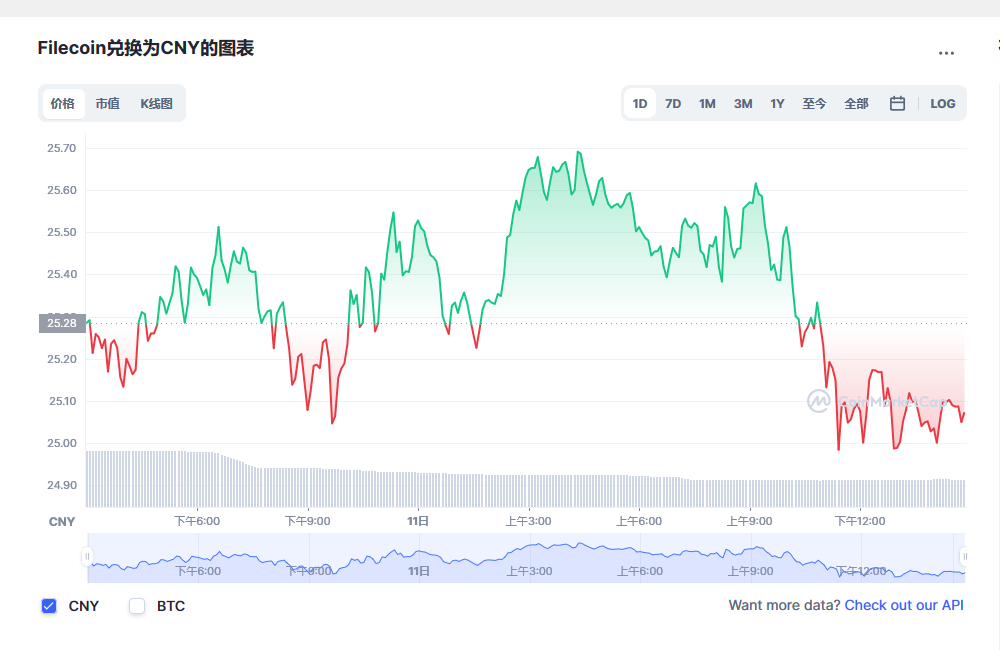1000x650 pixels.
Task: Enable the BTC currency checkbox
Action: click(137, 606)
